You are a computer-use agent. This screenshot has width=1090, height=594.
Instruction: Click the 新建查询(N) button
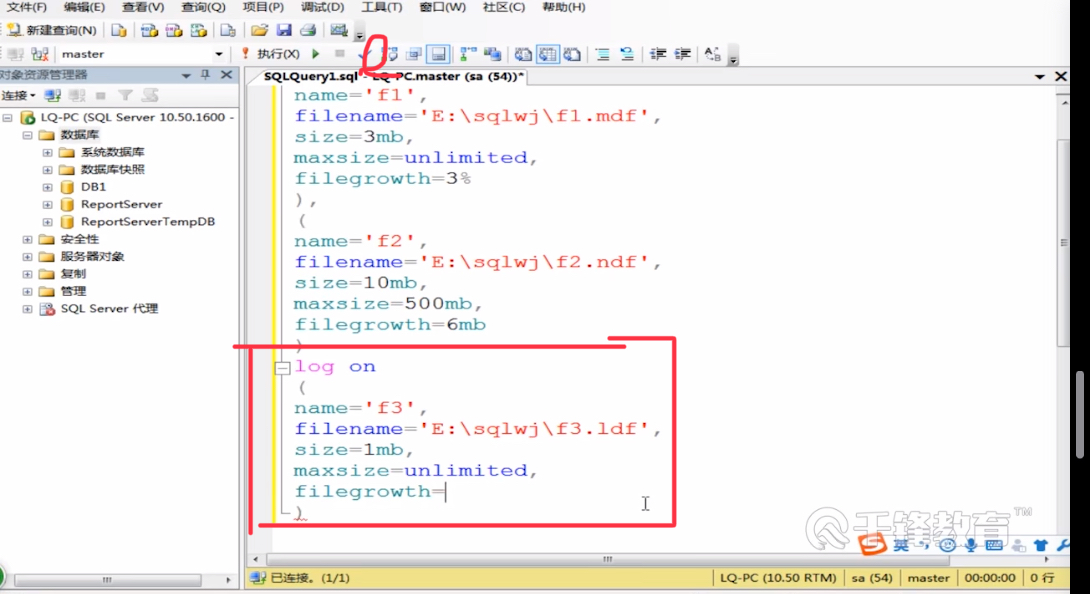point(52,30)
